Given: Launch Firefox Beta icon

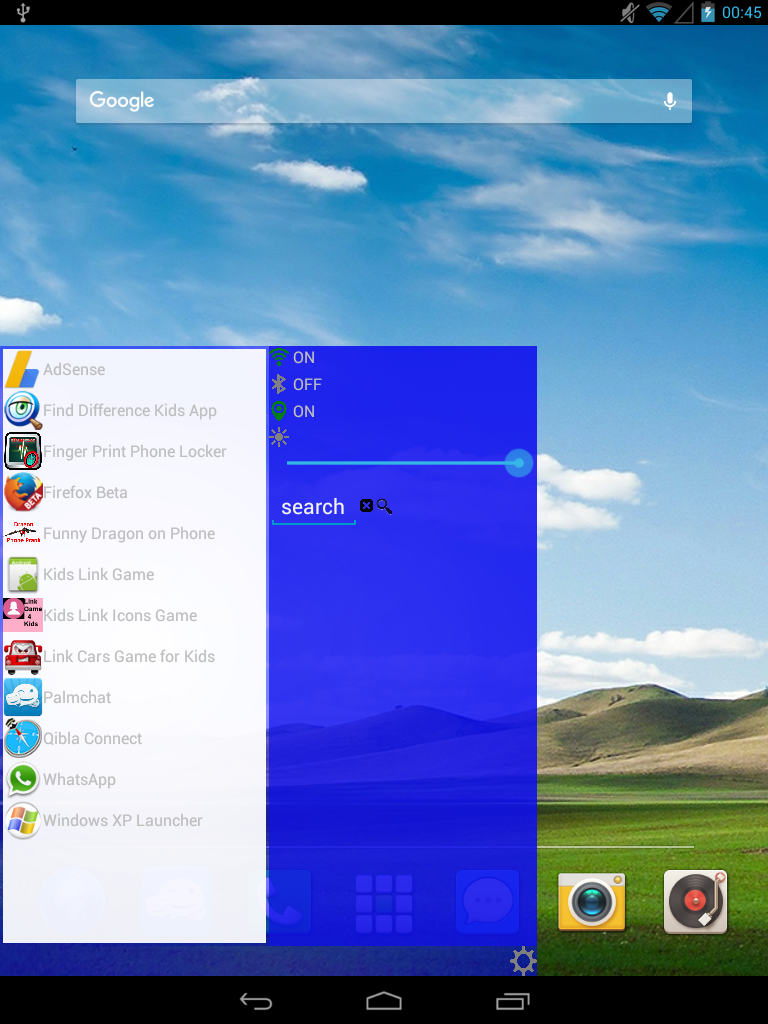Looking at the screenshot, I should [23, 492].
